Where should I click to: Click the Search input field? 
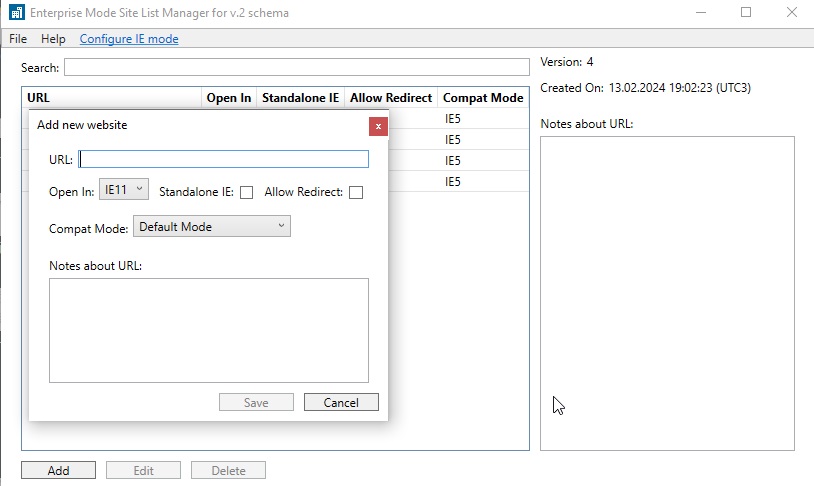(x=296, y=67)
